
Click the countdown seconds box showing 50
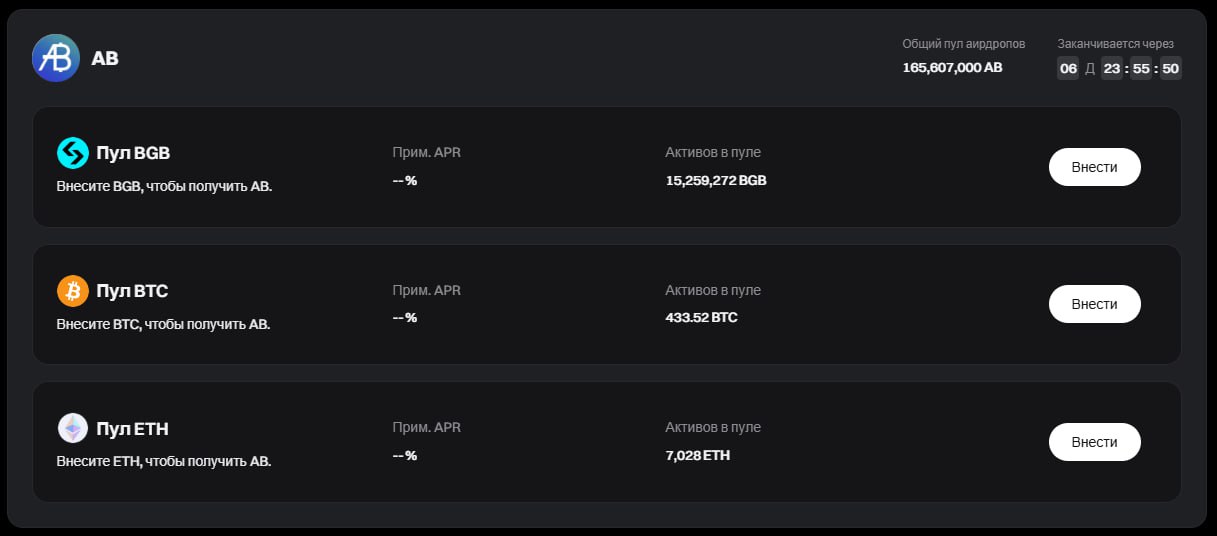click(1170, 68)
